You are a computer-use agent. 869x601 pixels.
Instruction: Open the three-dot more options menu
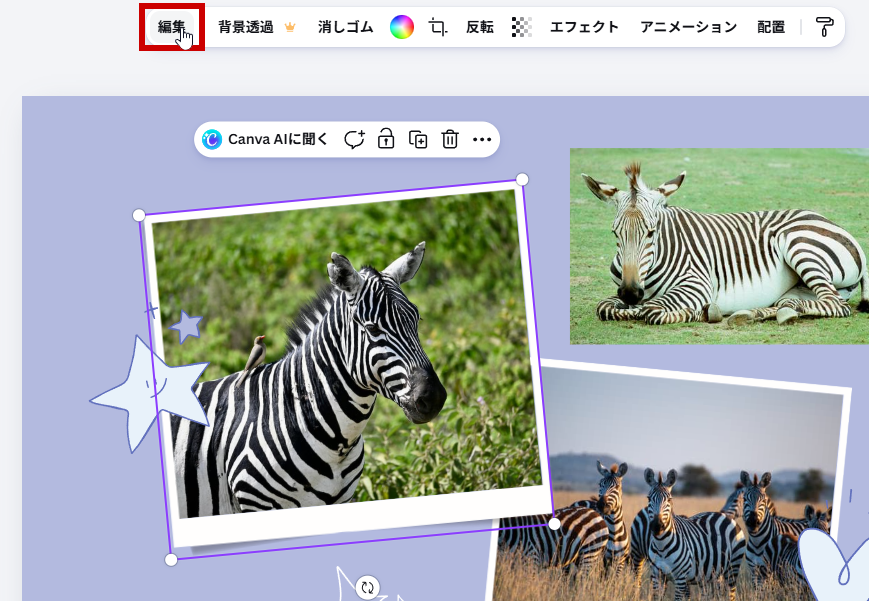tap(482, 139)
